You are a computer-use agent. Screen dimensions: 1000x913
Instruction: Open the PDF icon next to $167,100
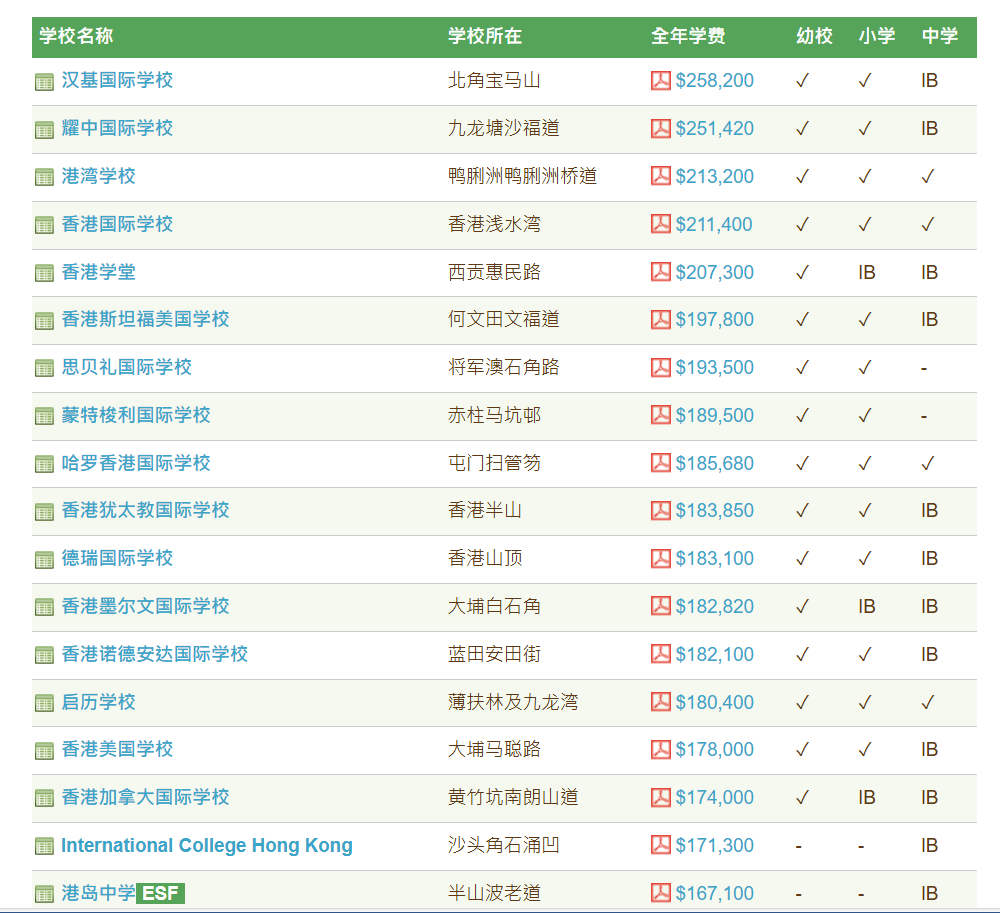point(661,893)
